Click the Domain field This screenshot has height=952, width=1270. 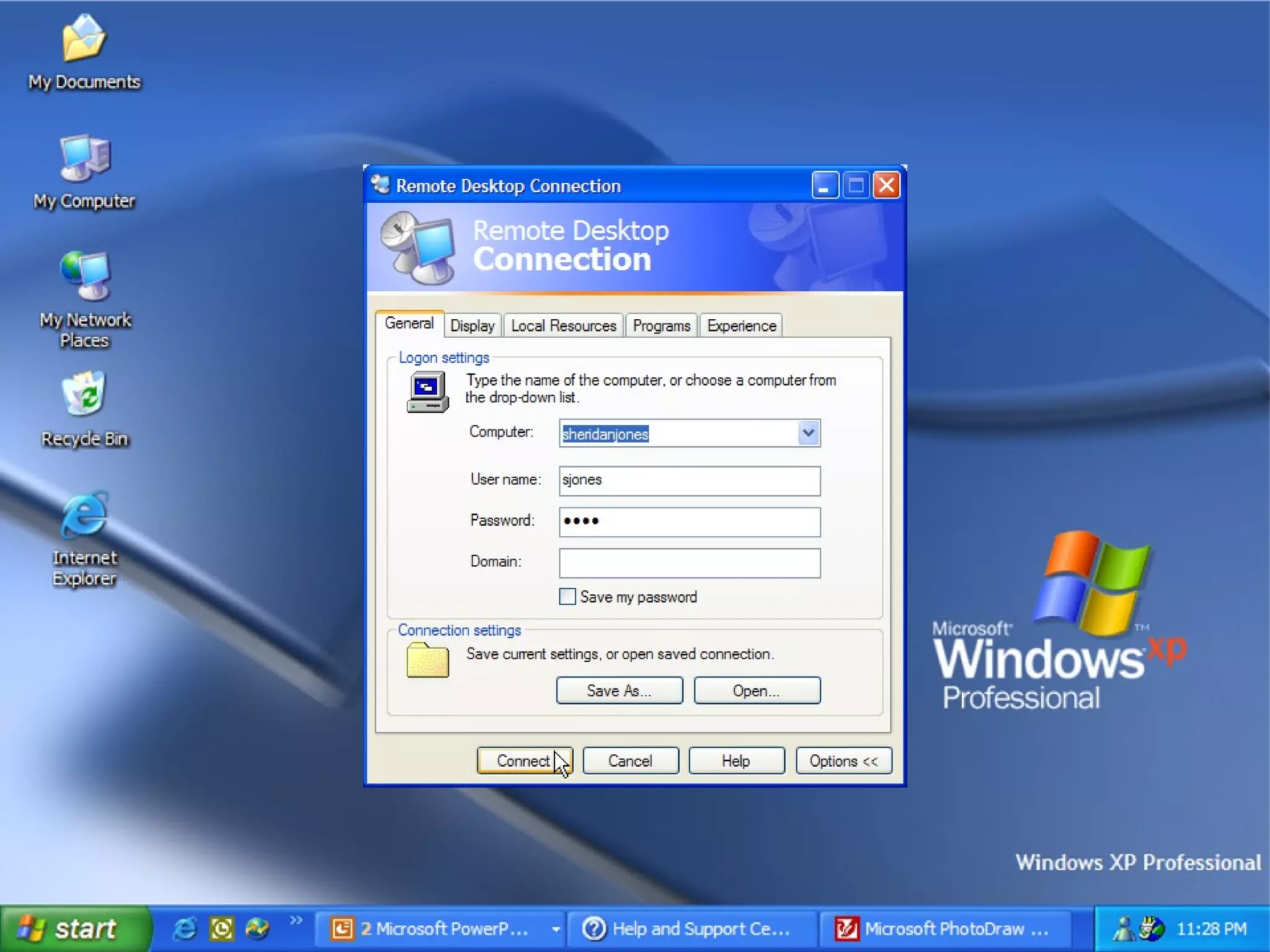tap(690, 563)
